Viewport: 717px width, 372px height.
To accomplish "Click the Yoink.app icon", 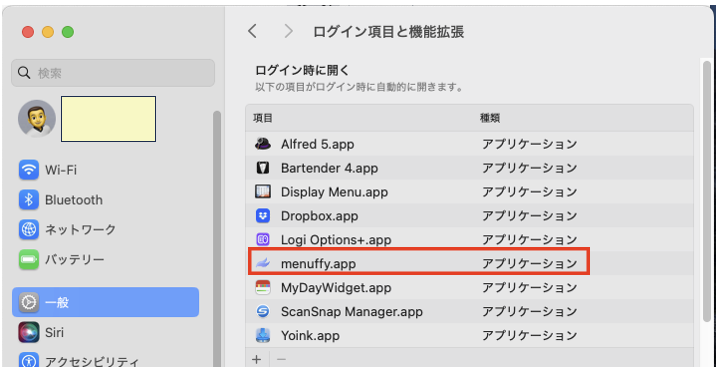I will [263, 335].
